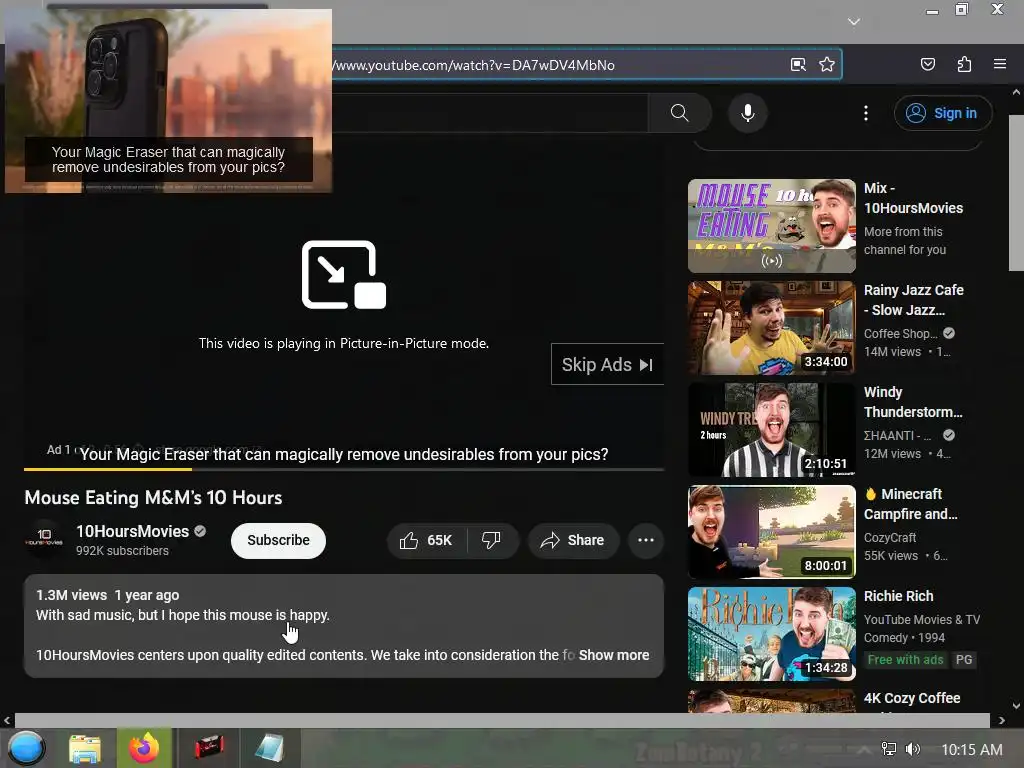Click the vertical page scrollbar thumb
The height and width of the screenshot is (768, 1024).
(1016, 193)
